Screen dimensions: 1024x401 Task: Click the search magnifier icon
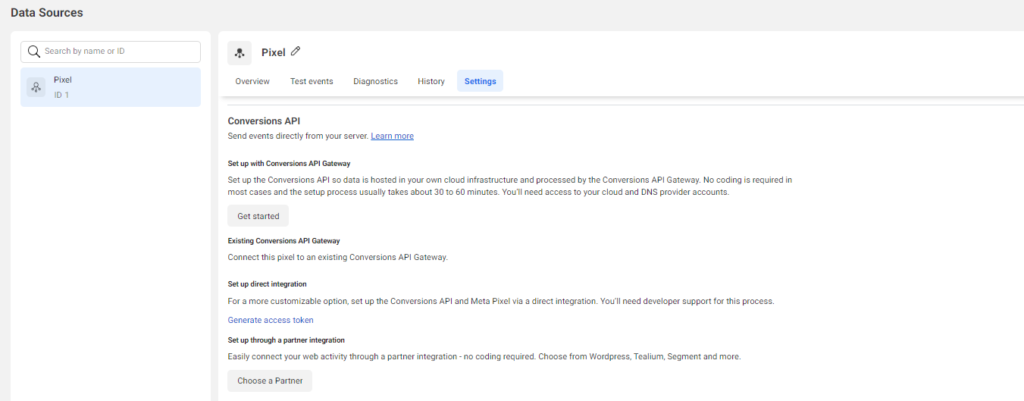[34, 51]
